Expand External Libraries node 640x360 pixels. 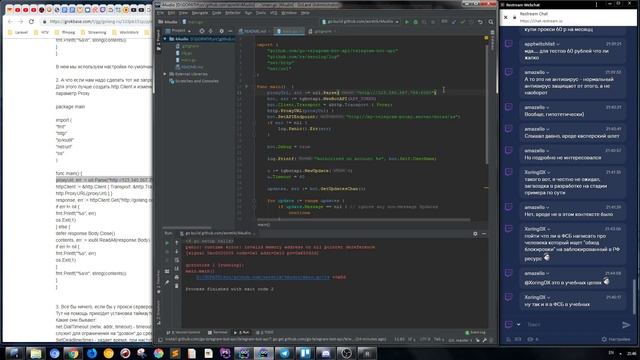tap(165, 74)
